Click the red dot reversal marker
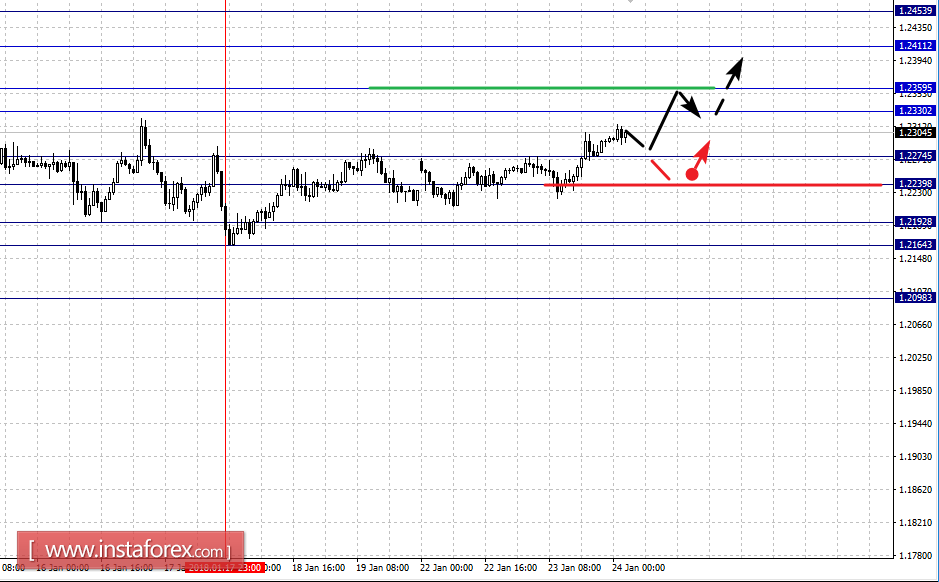Screen dimensions: 939x582 point(692,174)
